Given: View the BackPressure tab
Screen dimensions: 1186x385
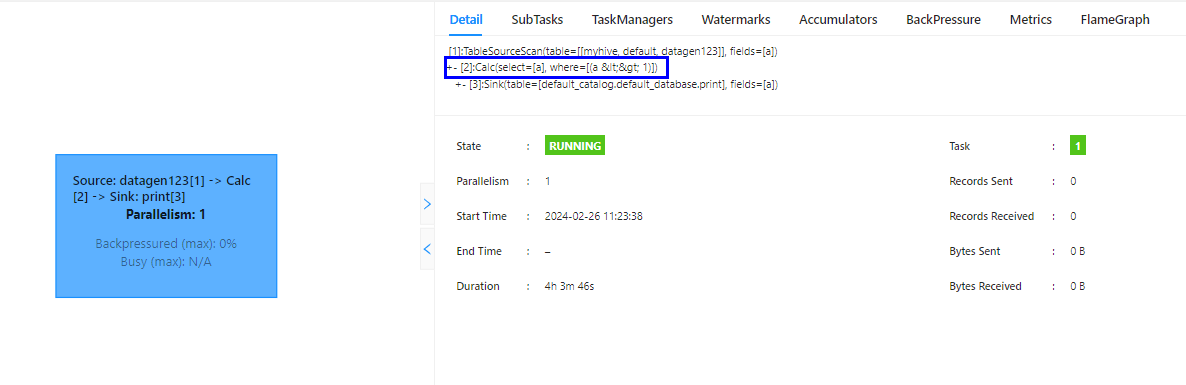Looking at the screenshot, I should point(943,20).
